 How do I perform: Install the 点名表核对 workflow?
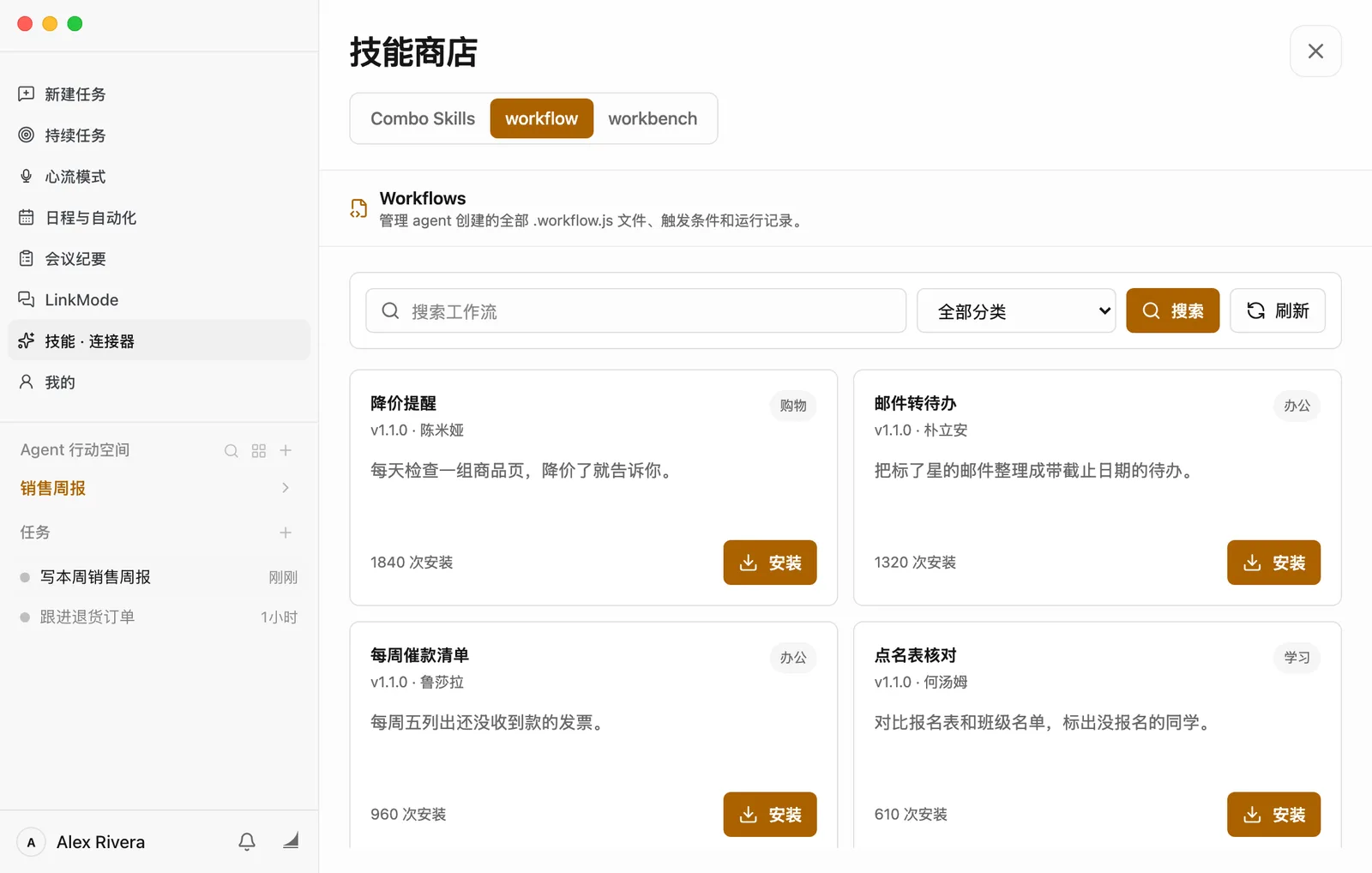1273,815
